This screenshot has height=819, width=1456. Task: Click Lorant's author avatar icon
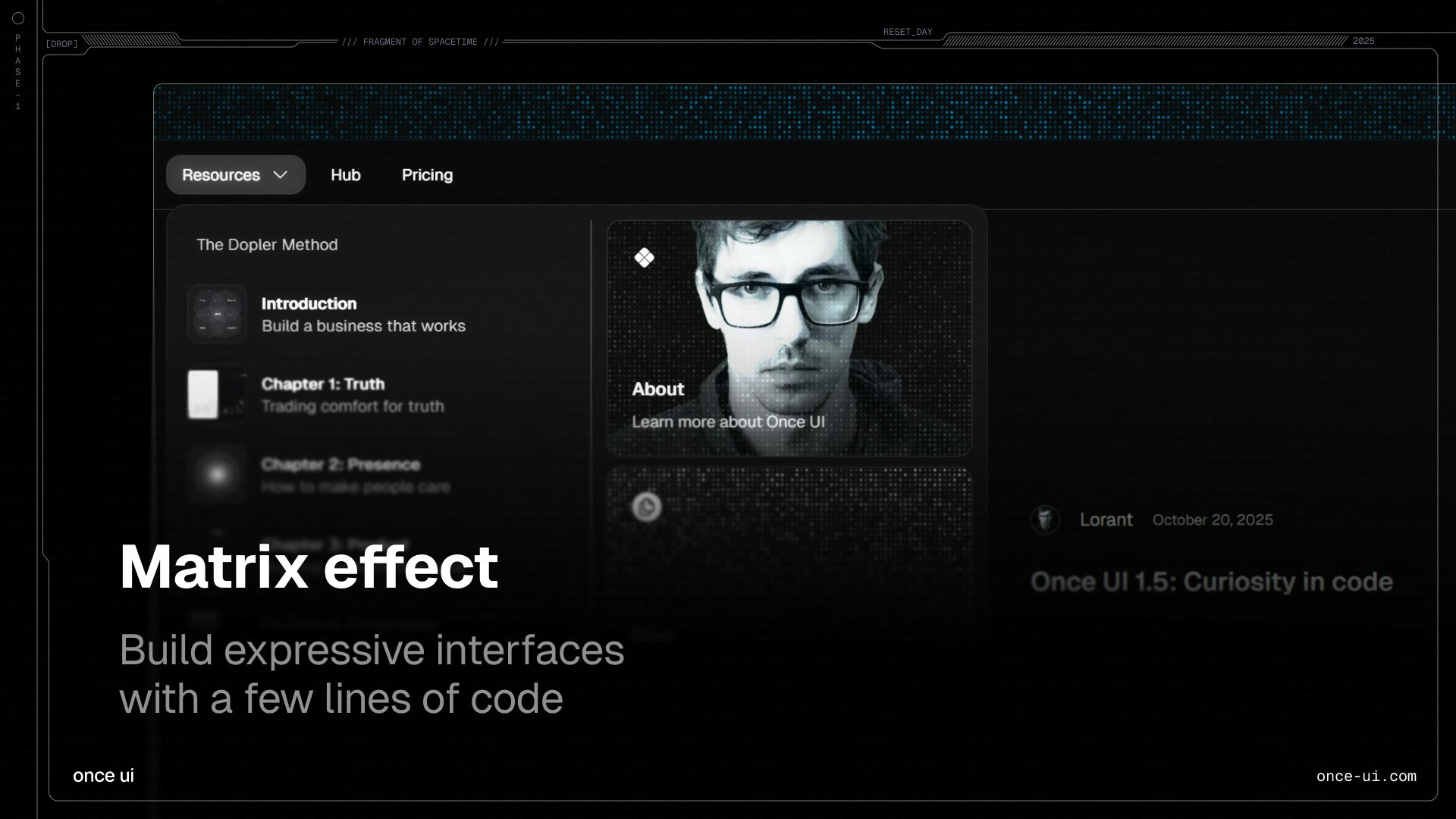1045,519
